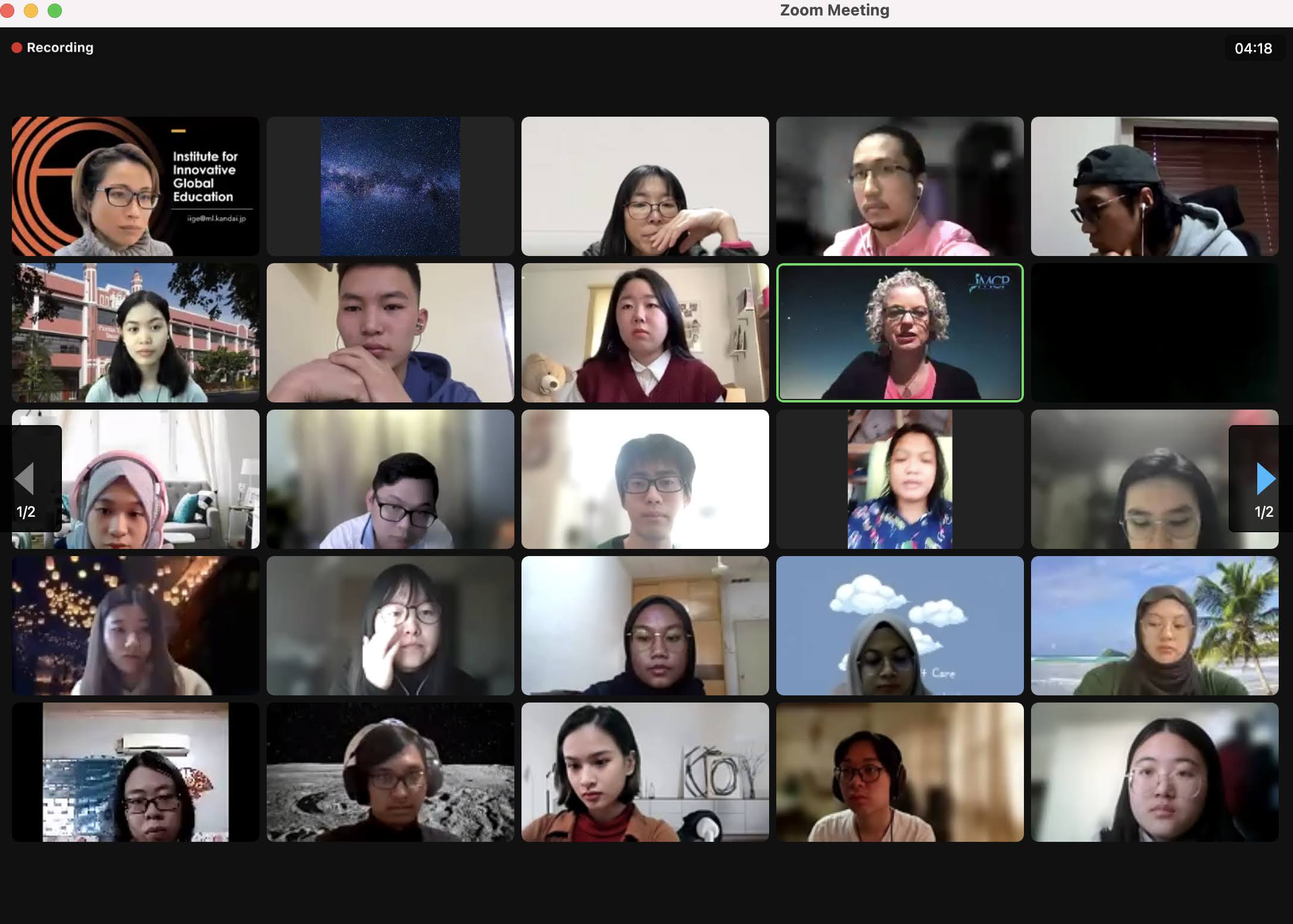Select the tile of the person in a blue hoodie

391,333
